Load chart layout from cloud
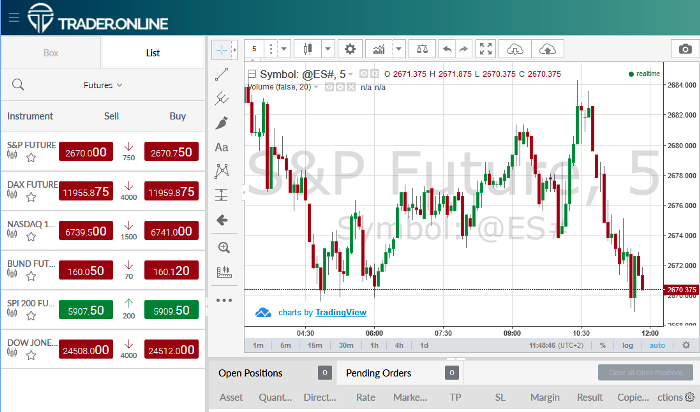The height and width of the screenshot is (412, 700). (515, 49)
